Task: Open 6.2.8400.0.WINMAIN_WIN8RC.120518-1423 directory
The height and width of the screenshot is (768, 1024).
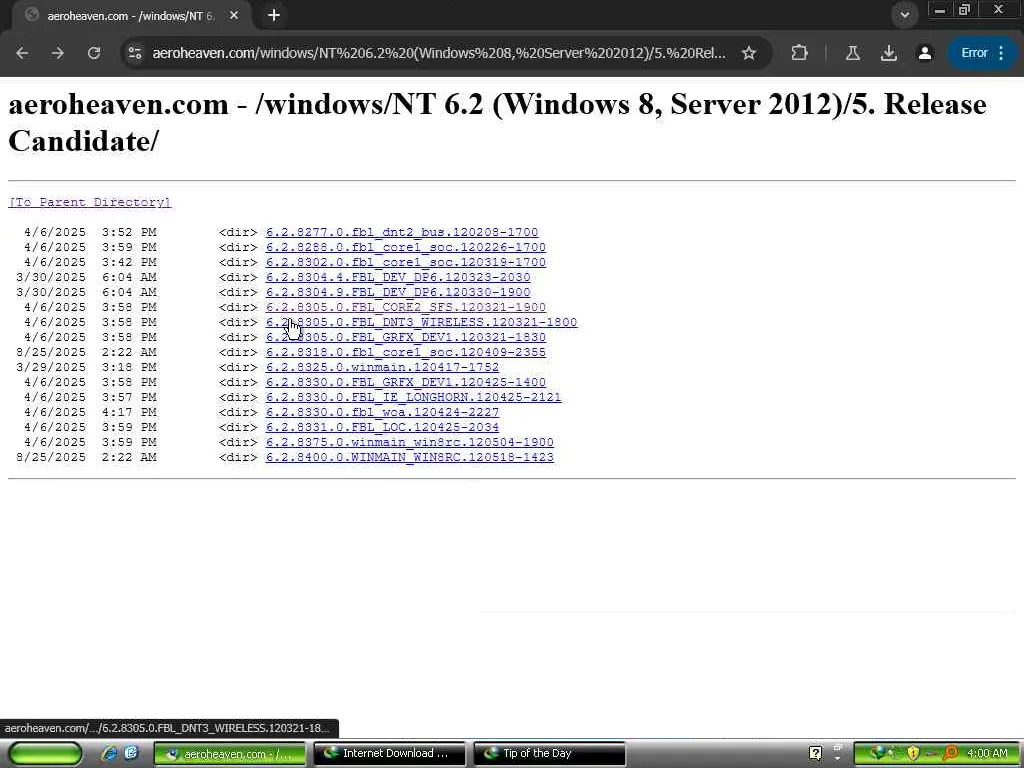Action: 409,457
